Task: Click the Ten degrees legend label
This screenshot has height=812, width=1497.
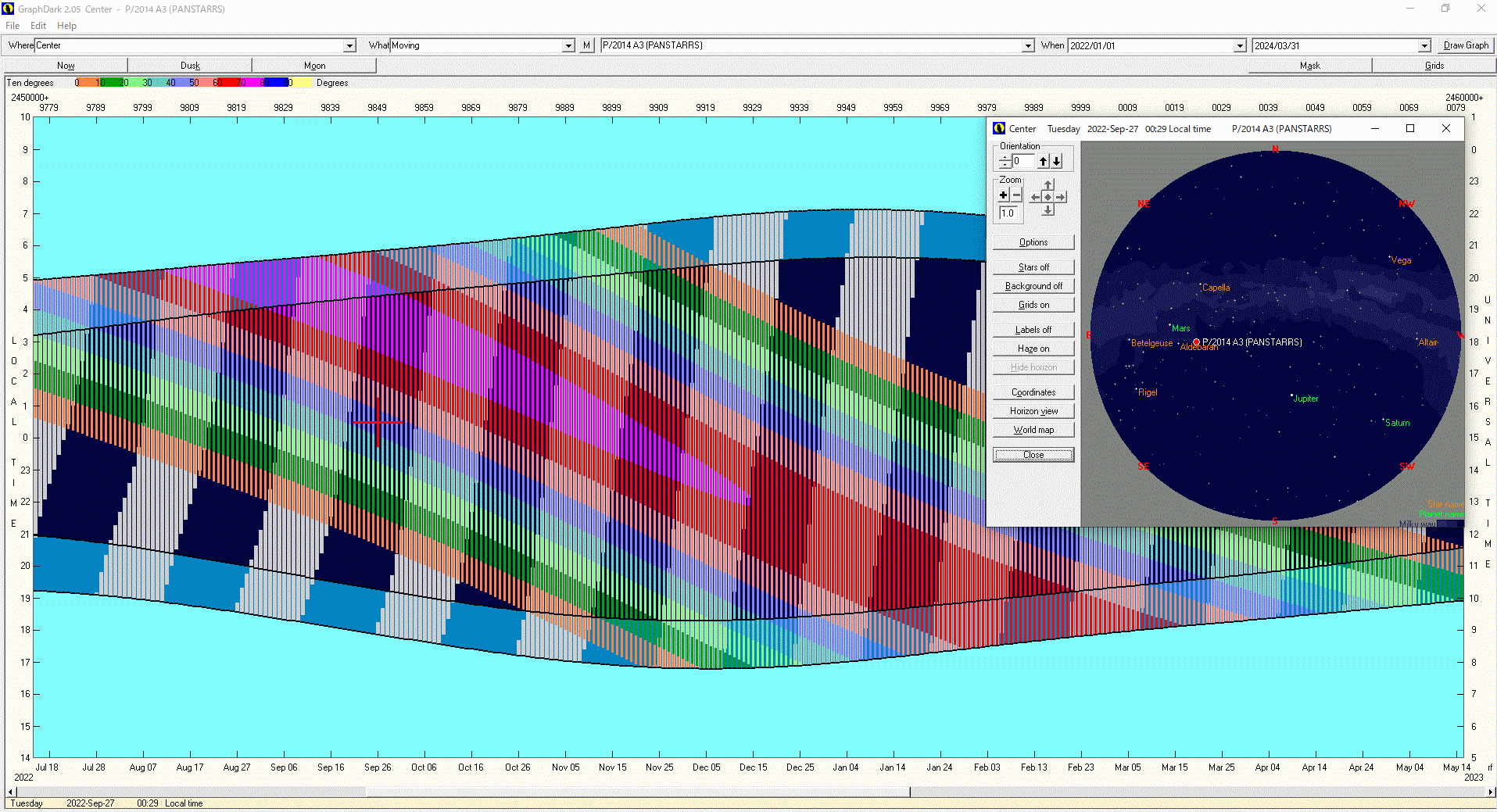Action: [x=30, y=83]
